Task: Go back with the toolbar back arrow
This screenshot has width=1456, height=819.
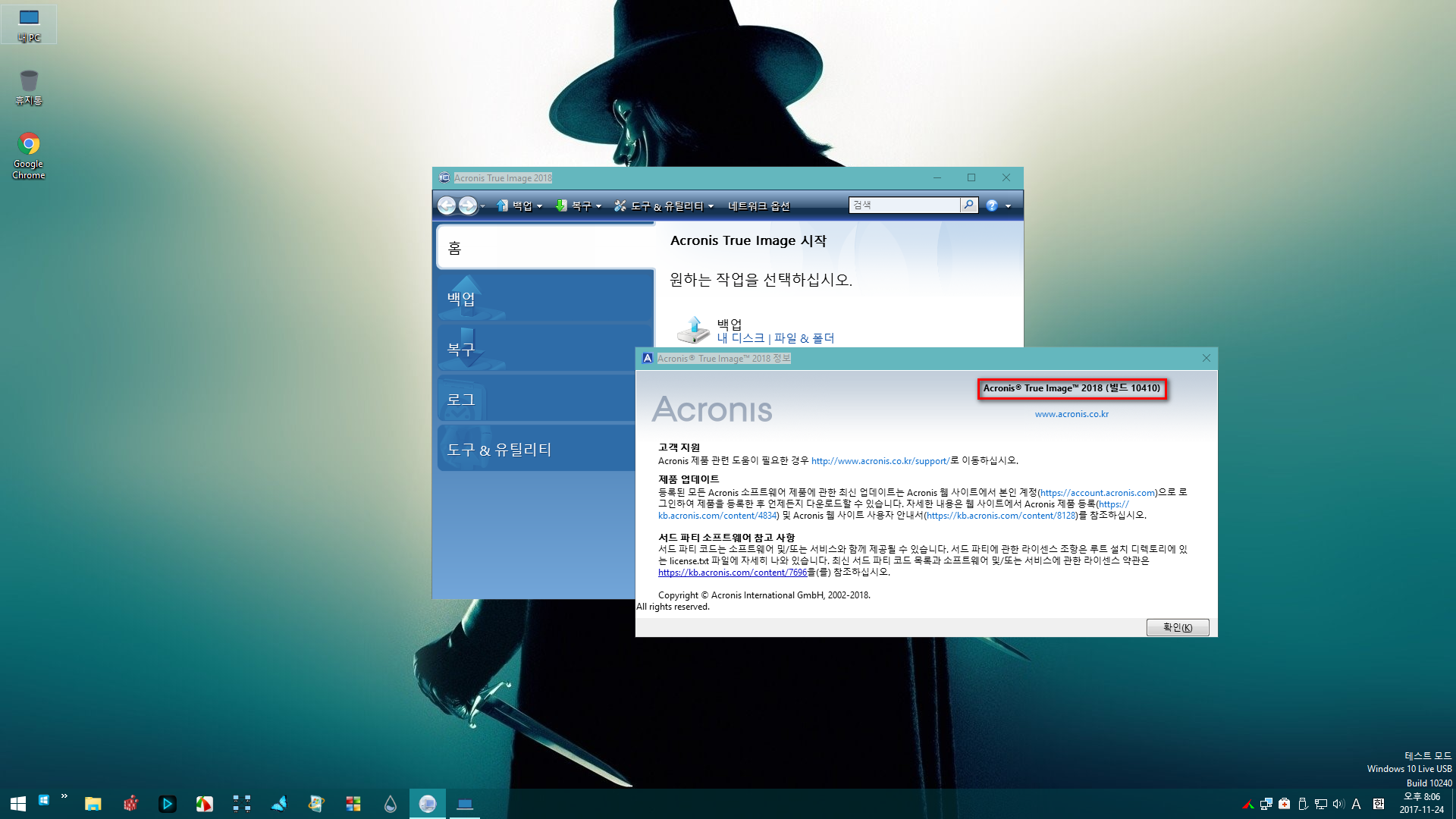Action: click(447, 206)
